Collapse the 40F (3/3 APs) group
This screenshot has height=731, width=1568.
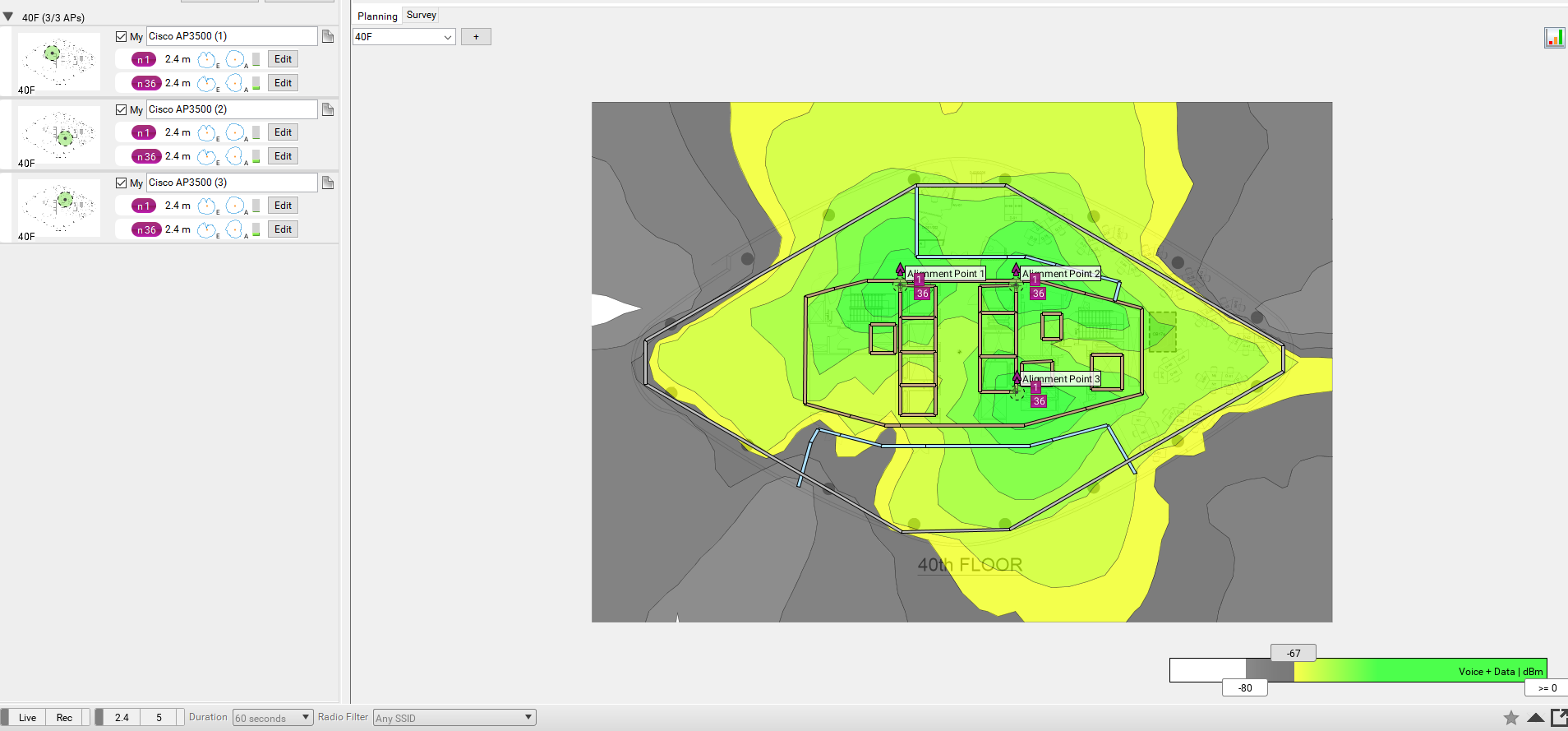point(8,16)
